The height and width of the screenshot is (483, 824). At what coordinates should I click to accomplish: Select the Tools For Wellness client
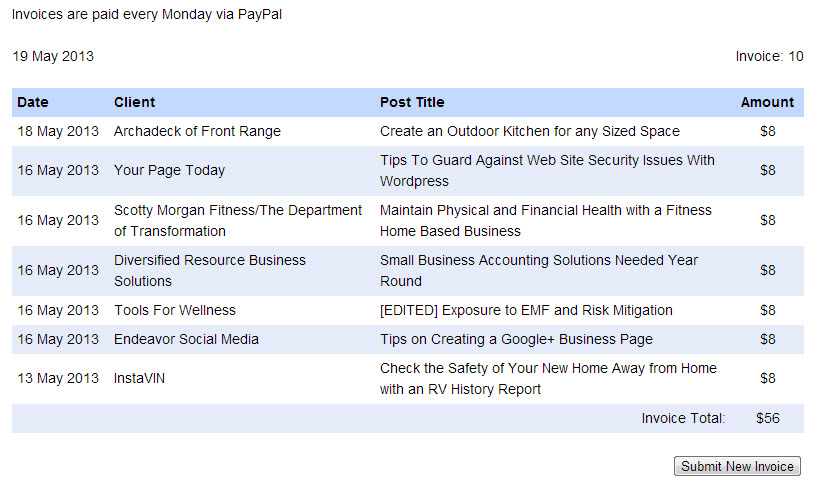click(x=175, y=310)
